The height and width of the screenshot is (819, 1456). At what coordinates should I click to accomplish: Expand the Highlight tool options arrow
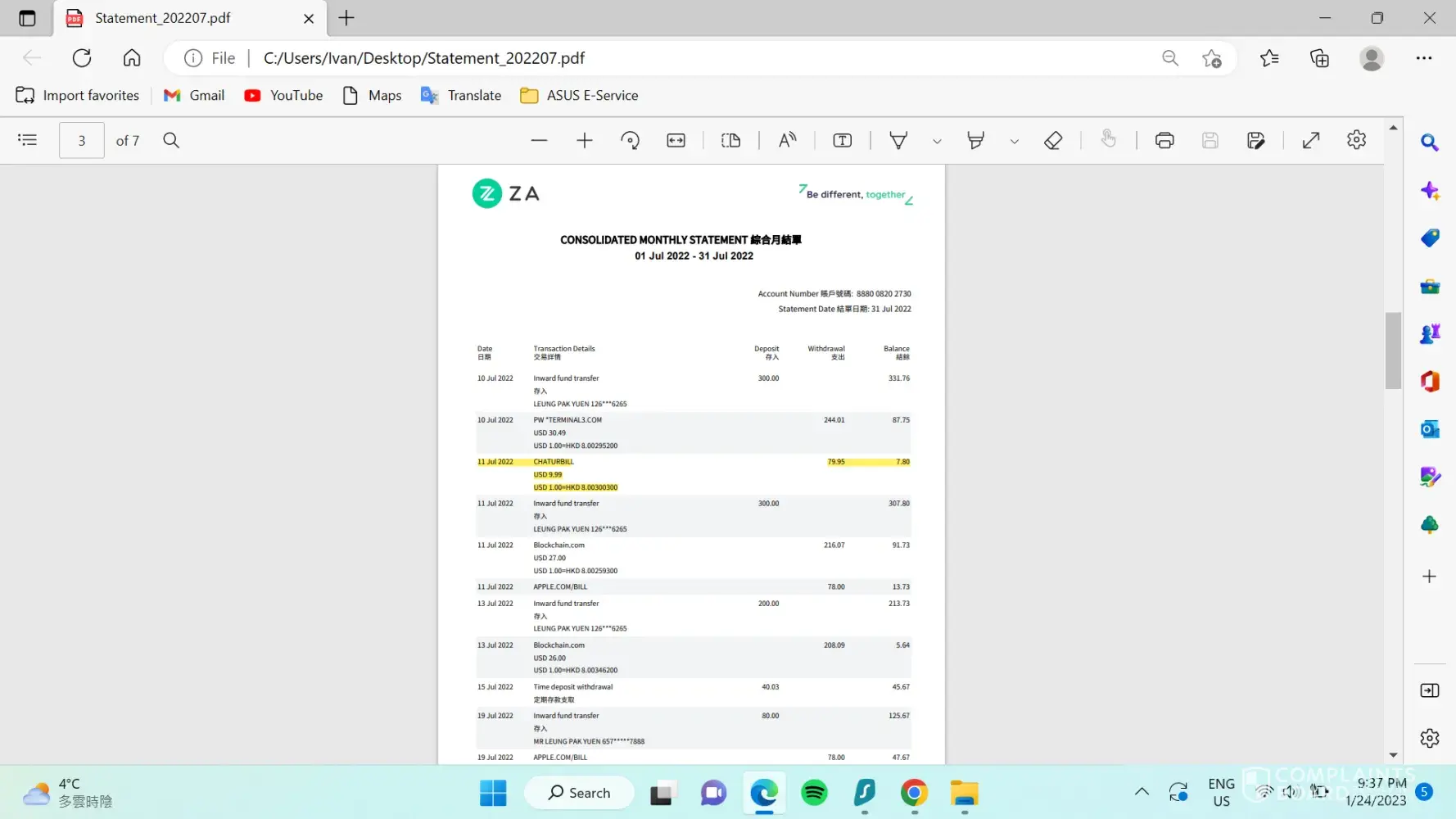(x=1014, y=142)
